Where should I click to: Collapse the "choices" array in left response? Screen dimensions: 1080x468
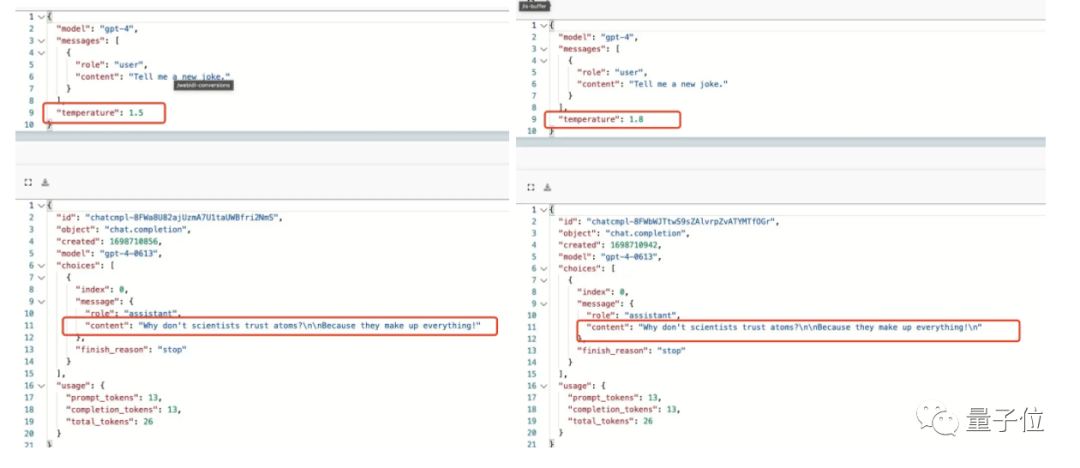[x=40, y=265]
